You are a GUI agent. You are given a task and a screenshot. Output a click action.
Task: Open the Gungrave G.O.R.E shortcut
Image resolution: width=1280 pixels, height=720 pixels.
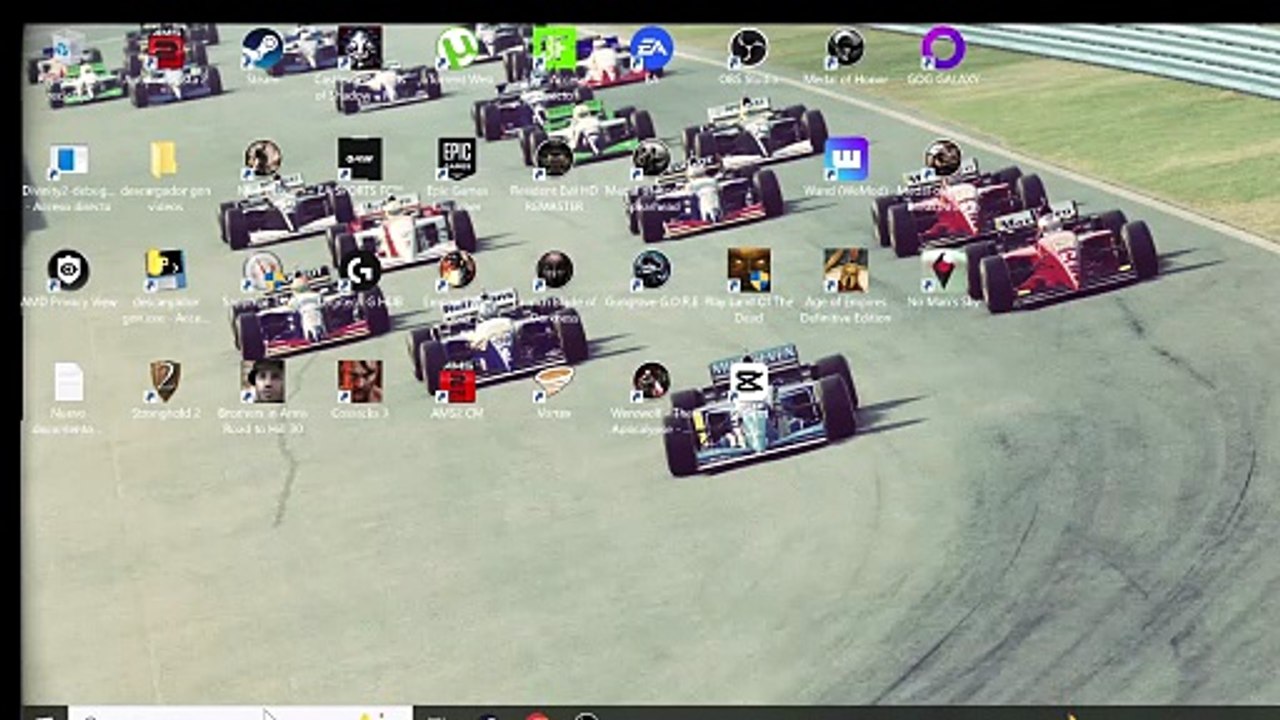(x=651, y=269)
